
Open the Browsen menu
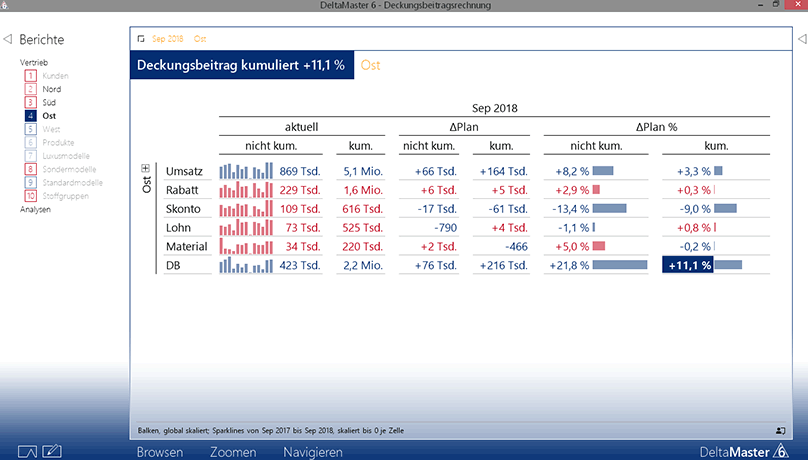[x=159, y=452]
